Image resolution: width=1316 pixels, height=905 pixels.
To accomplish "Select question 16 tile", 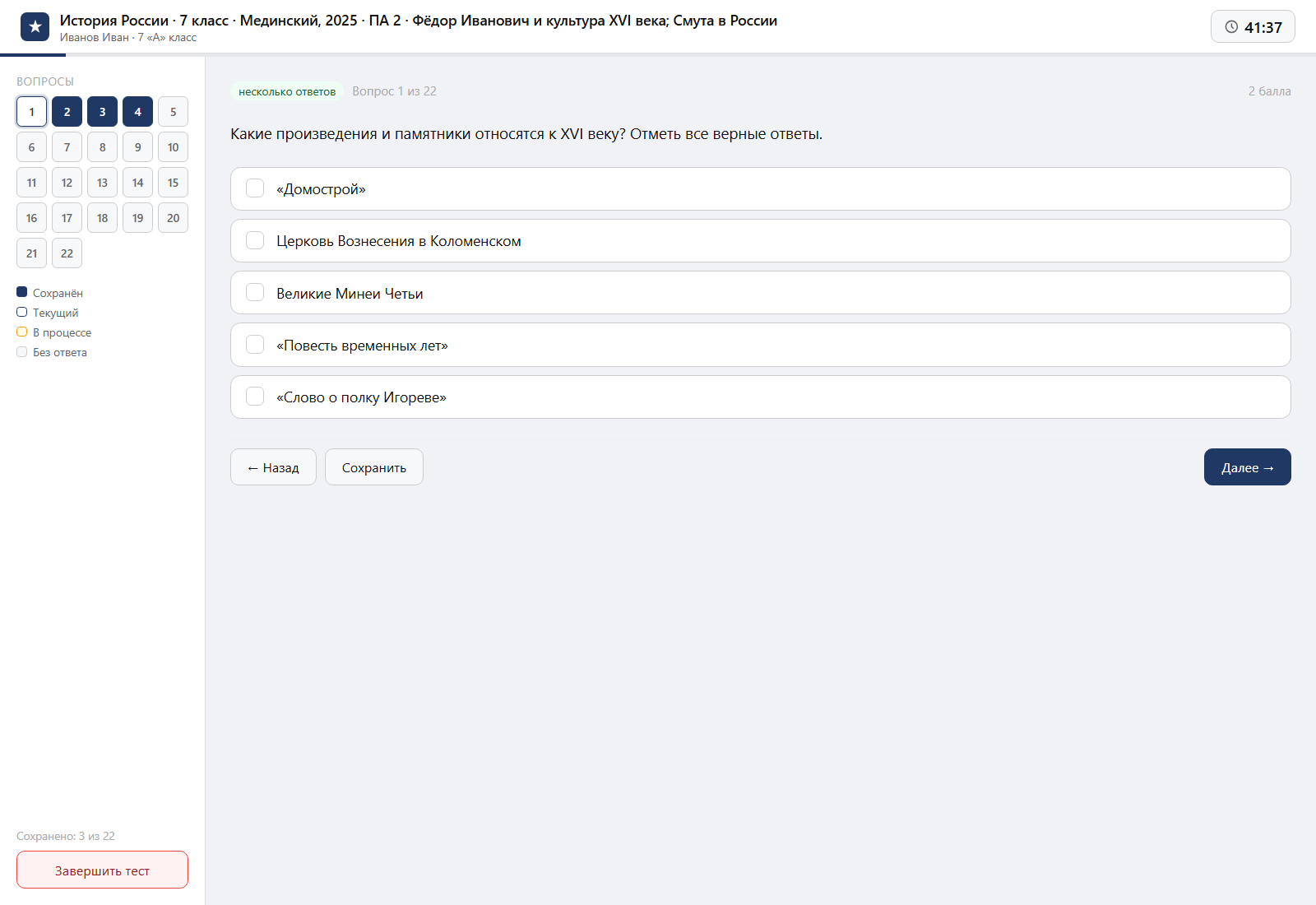I will click(x=31, y=218).
